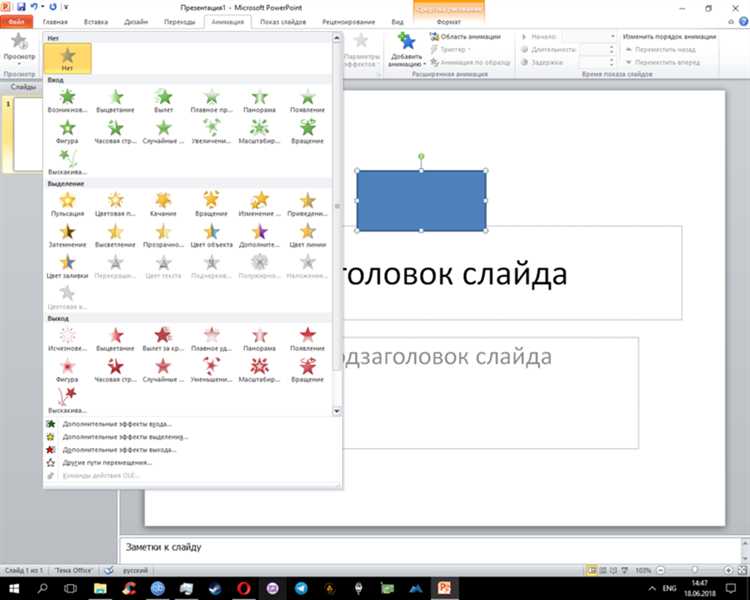Apply yellow "Вращение" under Выделение
Screen dimensions: 750x600
pyautogui.click(x=211, y=205)
